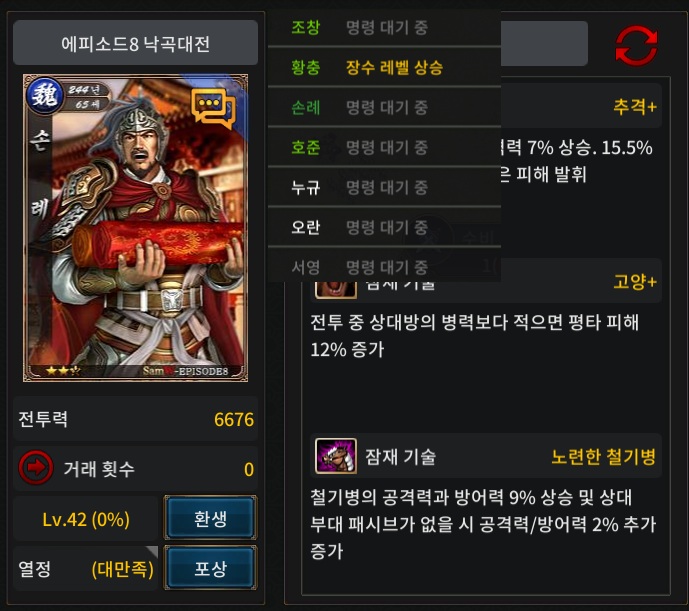Click the red arrow trade count icon
The height and width of the screenshot is (611, 689).
[x=36, y=468]
